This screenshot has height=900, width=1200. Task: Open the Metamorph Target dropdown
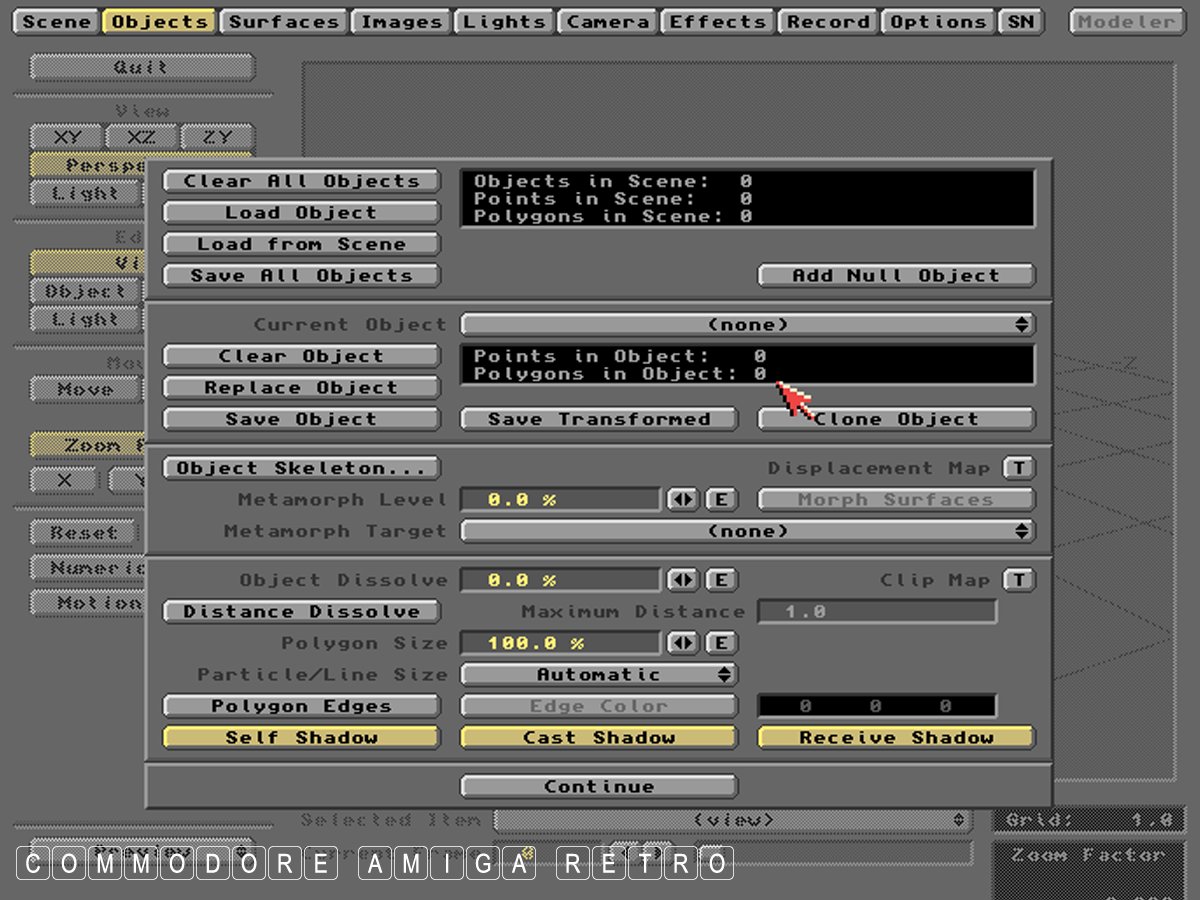[x=747, y=531]
